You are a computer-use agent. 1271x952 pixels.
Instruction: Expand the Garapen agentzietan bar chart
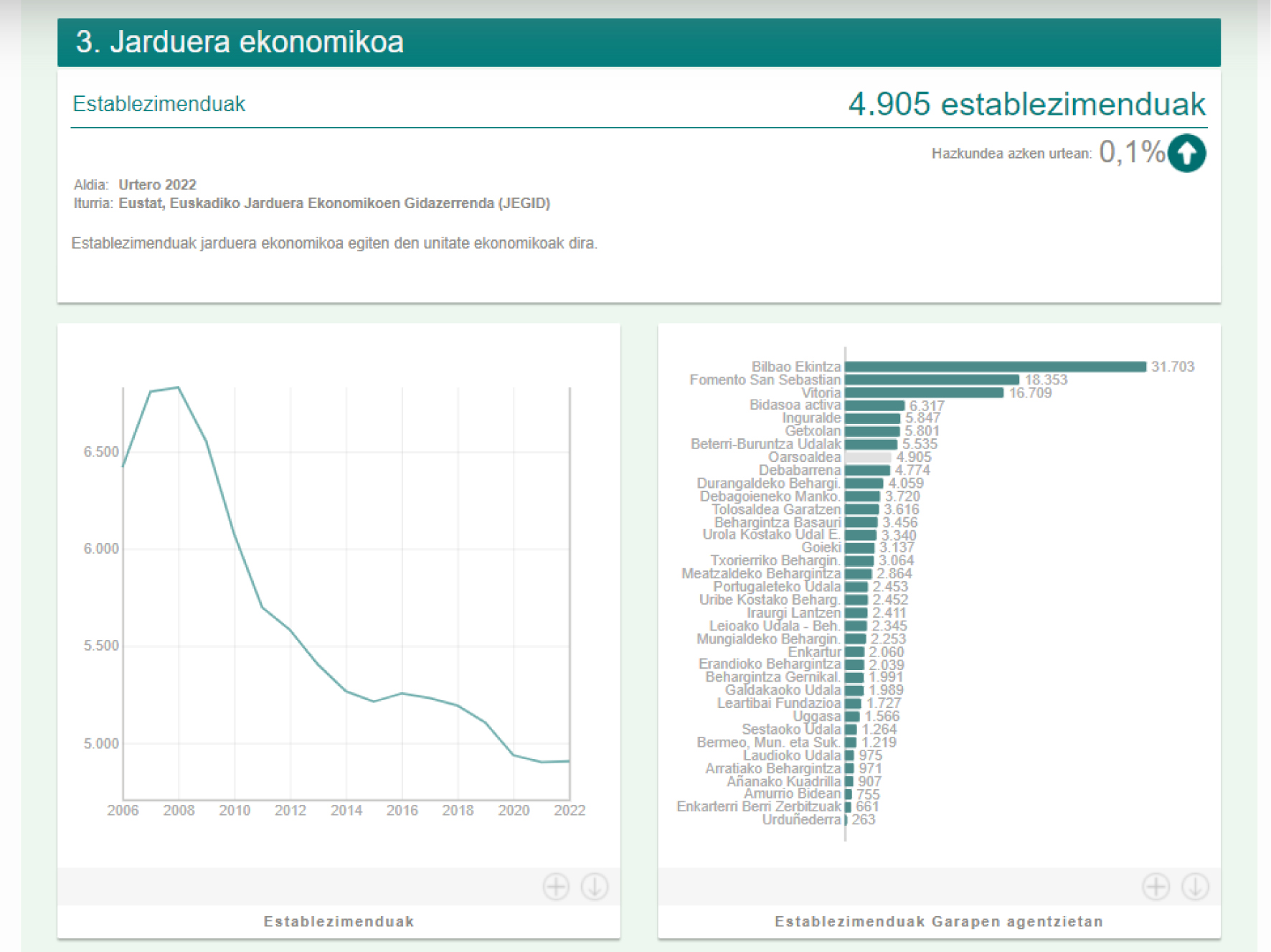pos(1156,887)
